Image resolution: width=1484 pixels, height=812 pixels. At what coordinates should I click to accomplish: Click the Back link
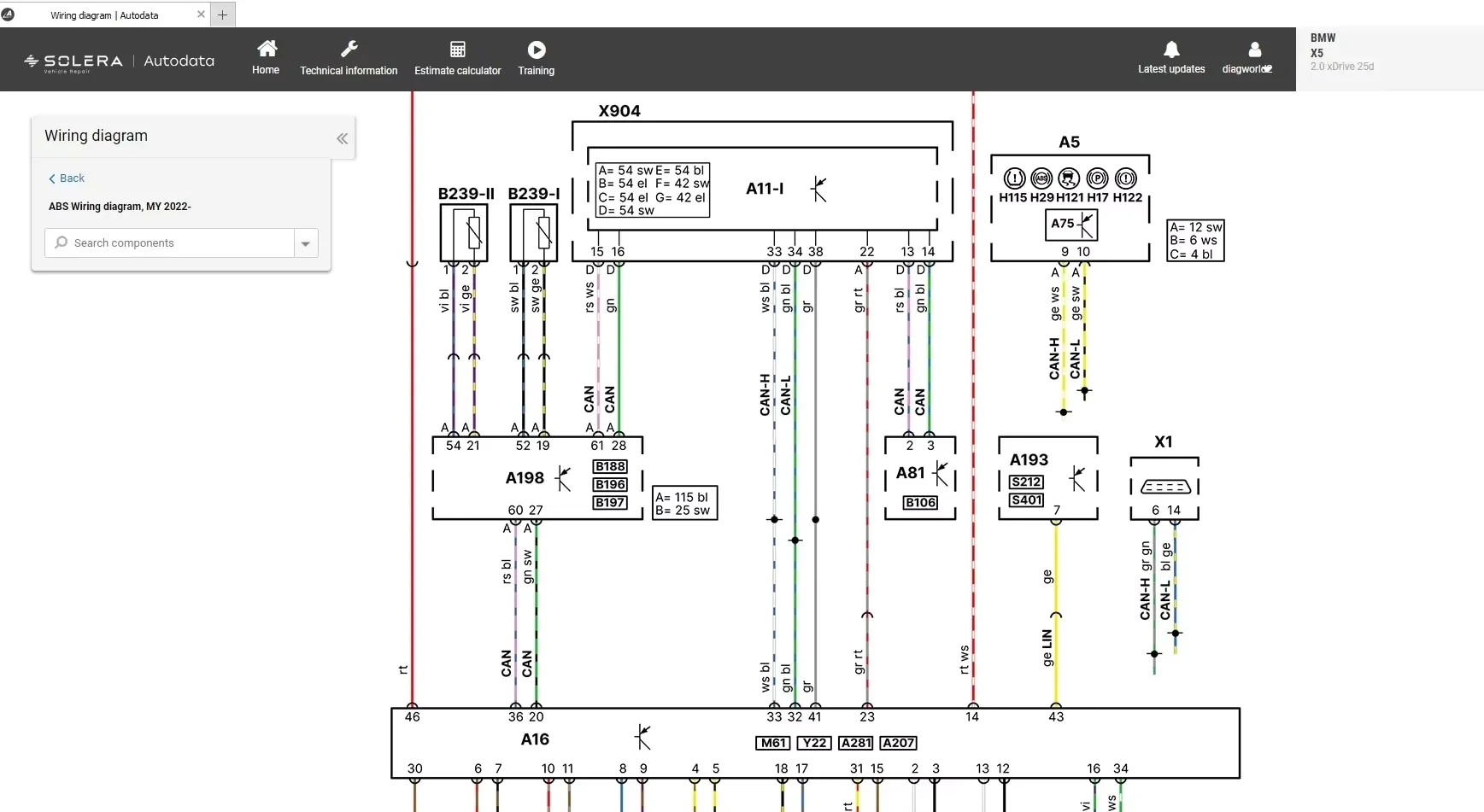click(x=67, y=178)
